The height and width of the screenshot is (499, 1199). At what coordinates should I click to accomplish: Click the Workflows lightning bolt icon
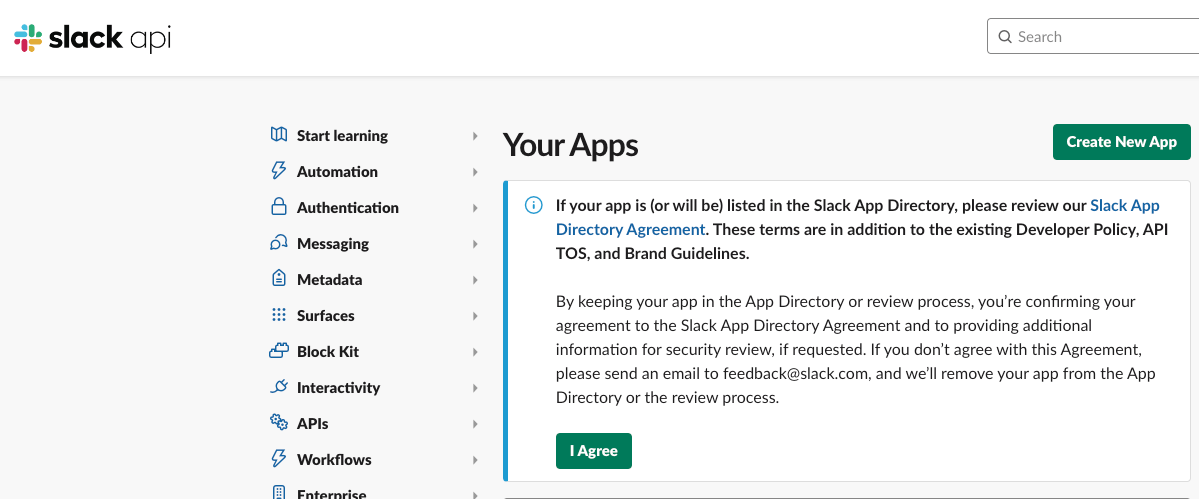coord(279,458)
